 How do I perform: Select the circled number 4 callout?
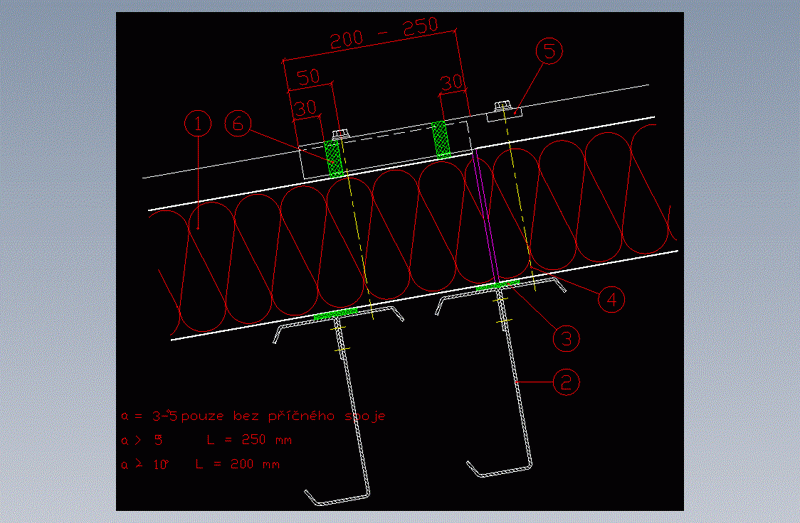point(611,297)
